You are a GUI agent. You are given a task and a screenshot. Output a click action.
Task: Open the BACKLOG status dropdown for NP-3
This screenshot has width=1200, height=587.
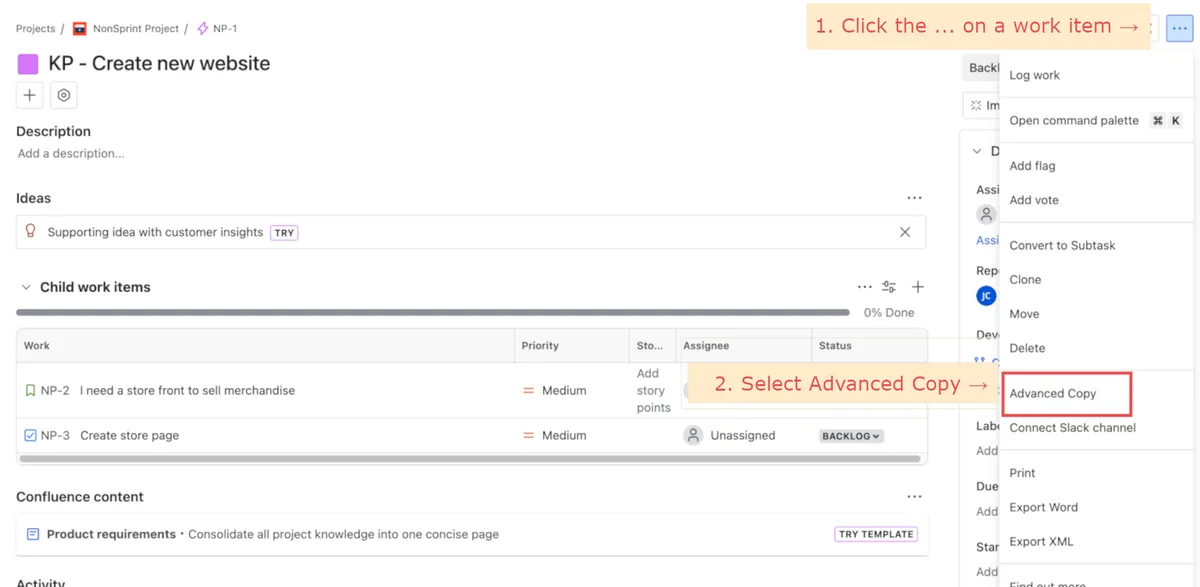[851, 436]
